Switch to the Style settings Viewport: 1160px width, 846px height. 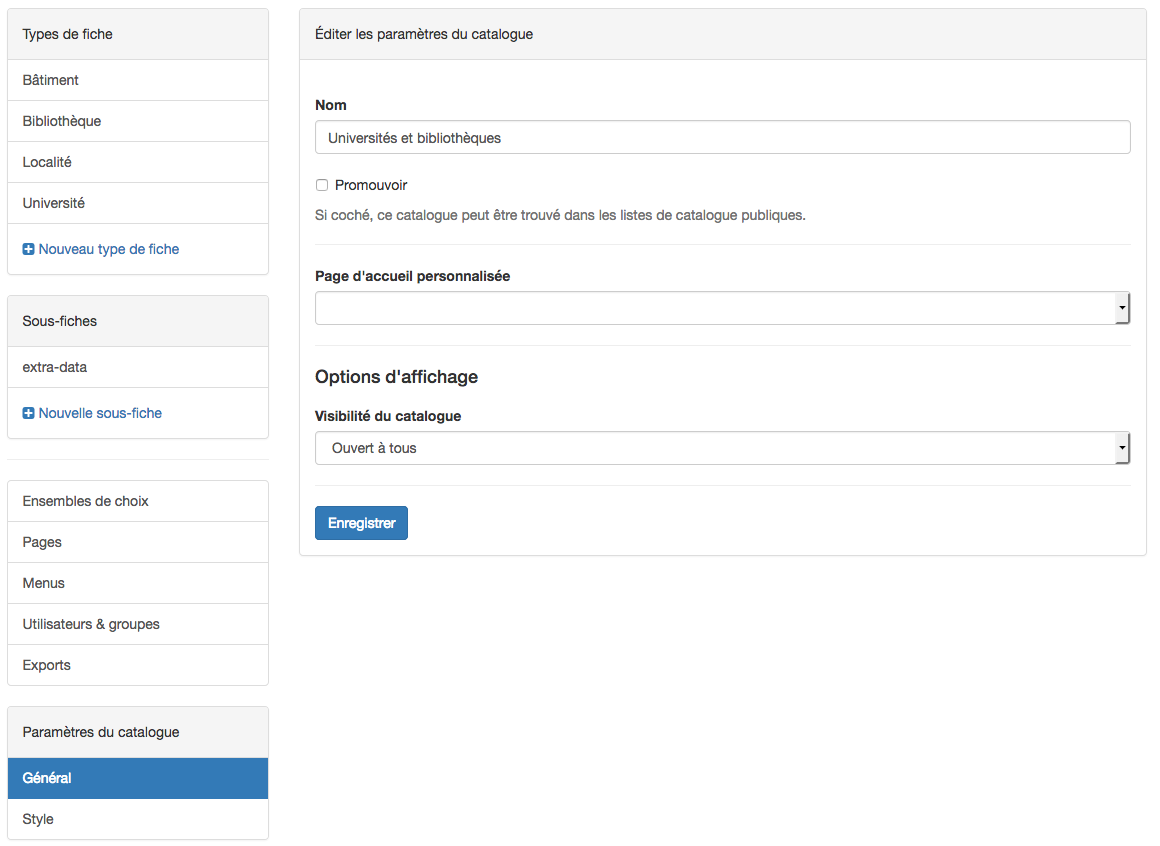click(38, 819)
